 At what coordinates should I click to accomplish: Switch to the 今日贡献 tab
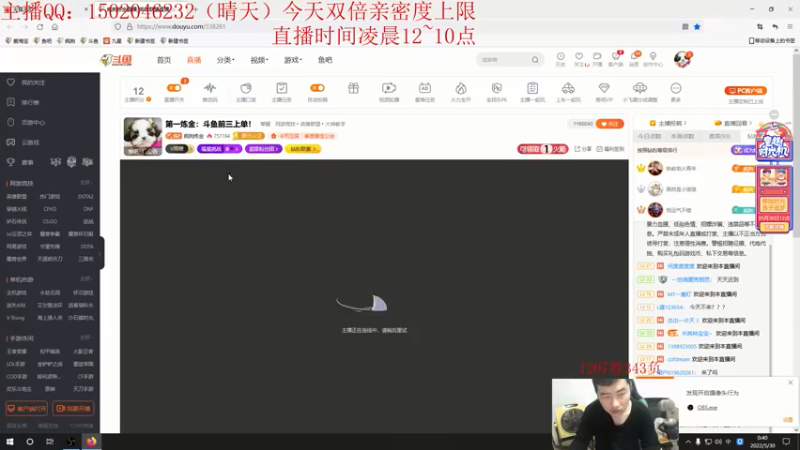[x=649, y=136]
